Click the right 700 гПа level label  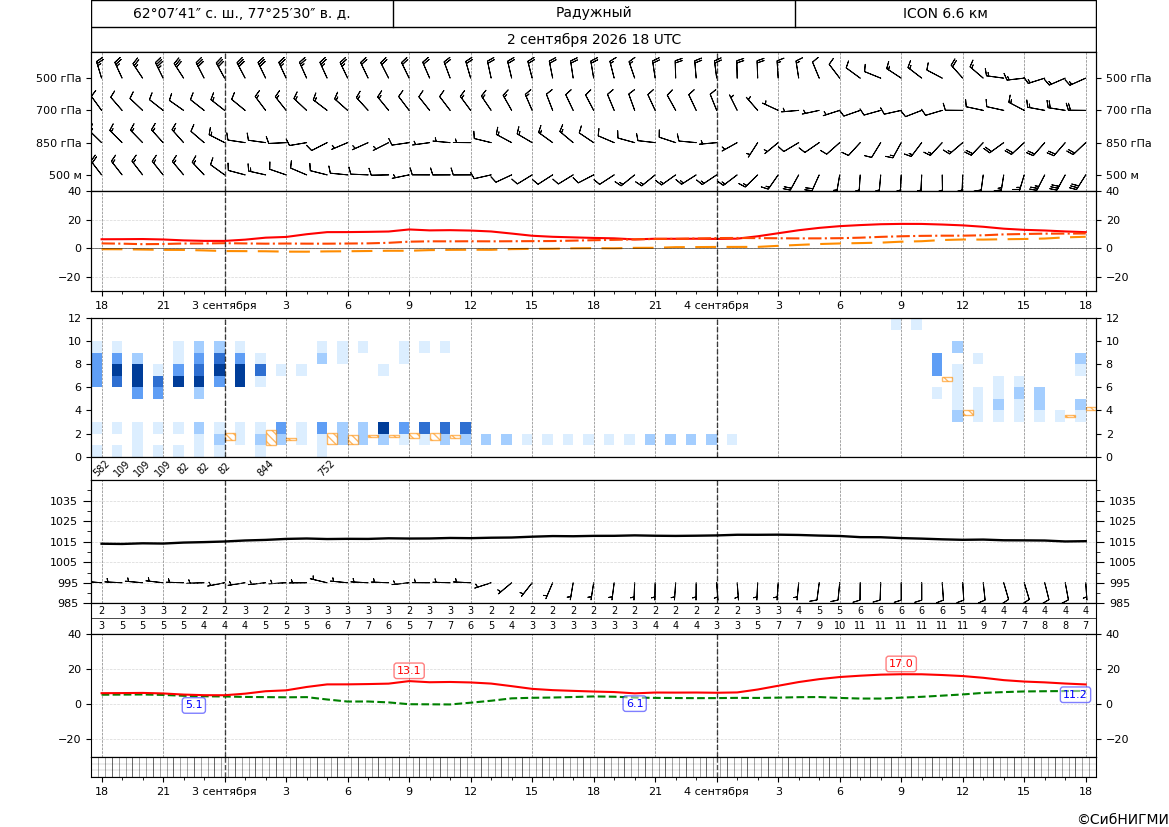coord(1129,110)
